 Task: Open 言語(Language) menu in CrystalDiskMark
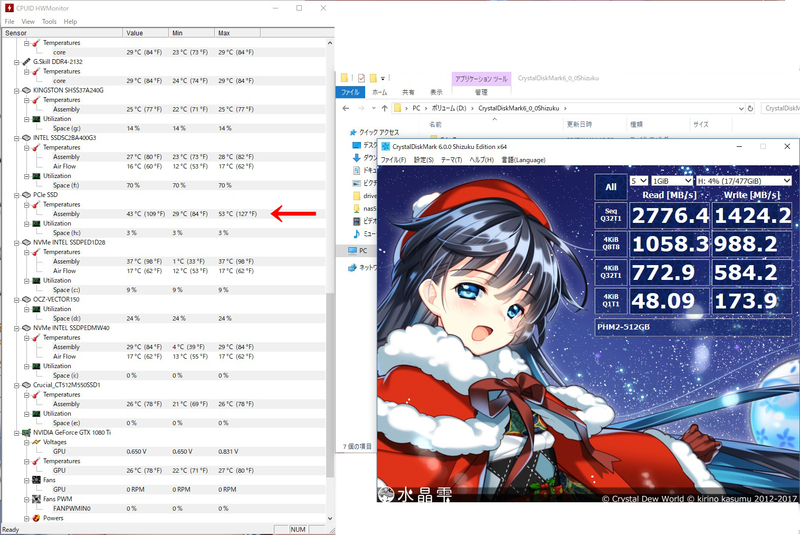pyautogui.click(x=523, y=160)
